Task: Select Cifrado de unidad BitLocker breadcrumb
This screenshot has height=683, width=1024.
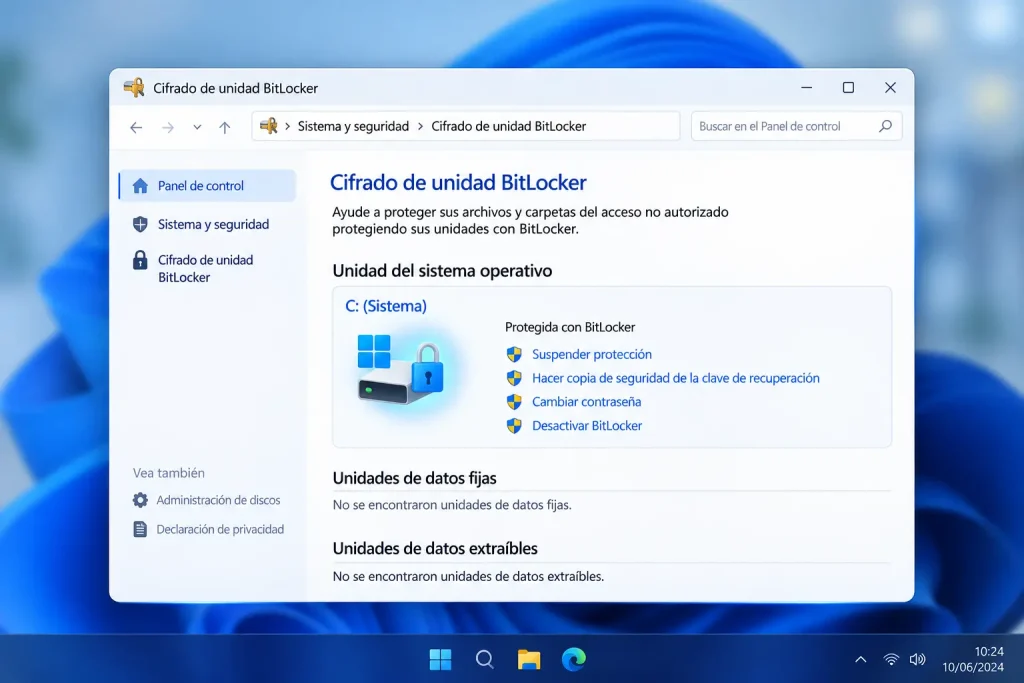Action: pyautogui.click(x=509, y=126)
